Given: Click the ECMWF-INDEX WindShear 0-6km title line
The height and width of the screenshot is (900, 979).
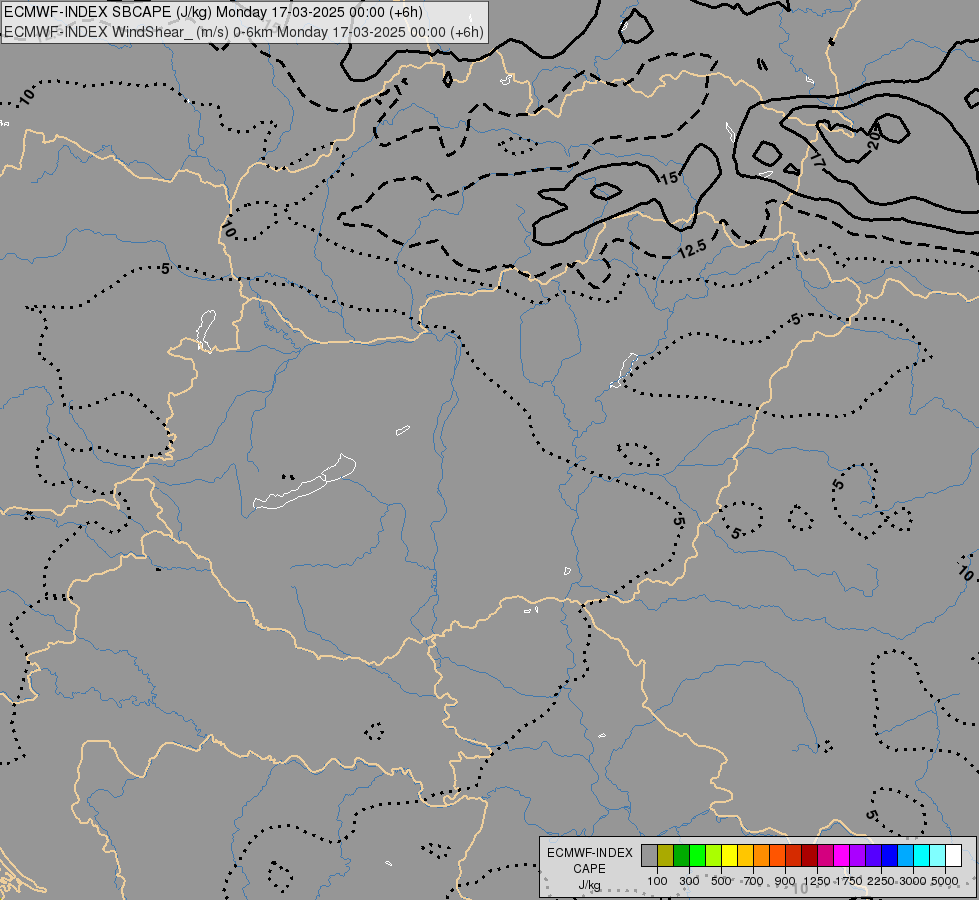Looking at the screenshot, I should coord(244,32).
